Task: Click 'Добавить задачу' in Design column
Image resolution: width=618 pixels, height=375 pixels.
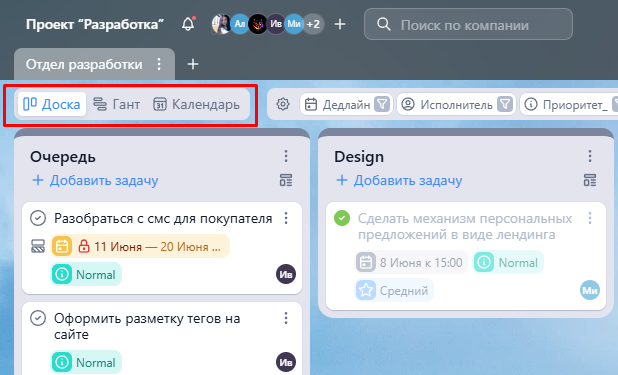Action: coord(399,180)
